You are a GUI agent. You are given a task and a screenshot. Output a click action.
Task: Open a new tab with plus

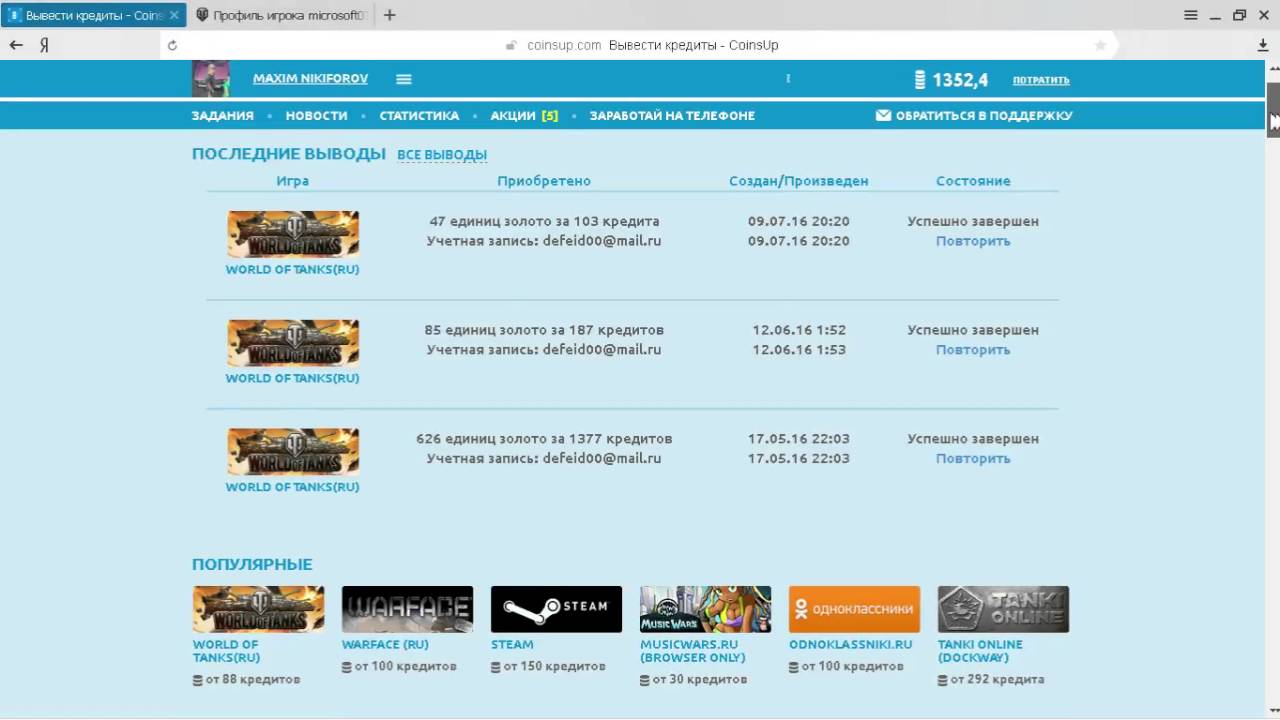pos(390,15)
